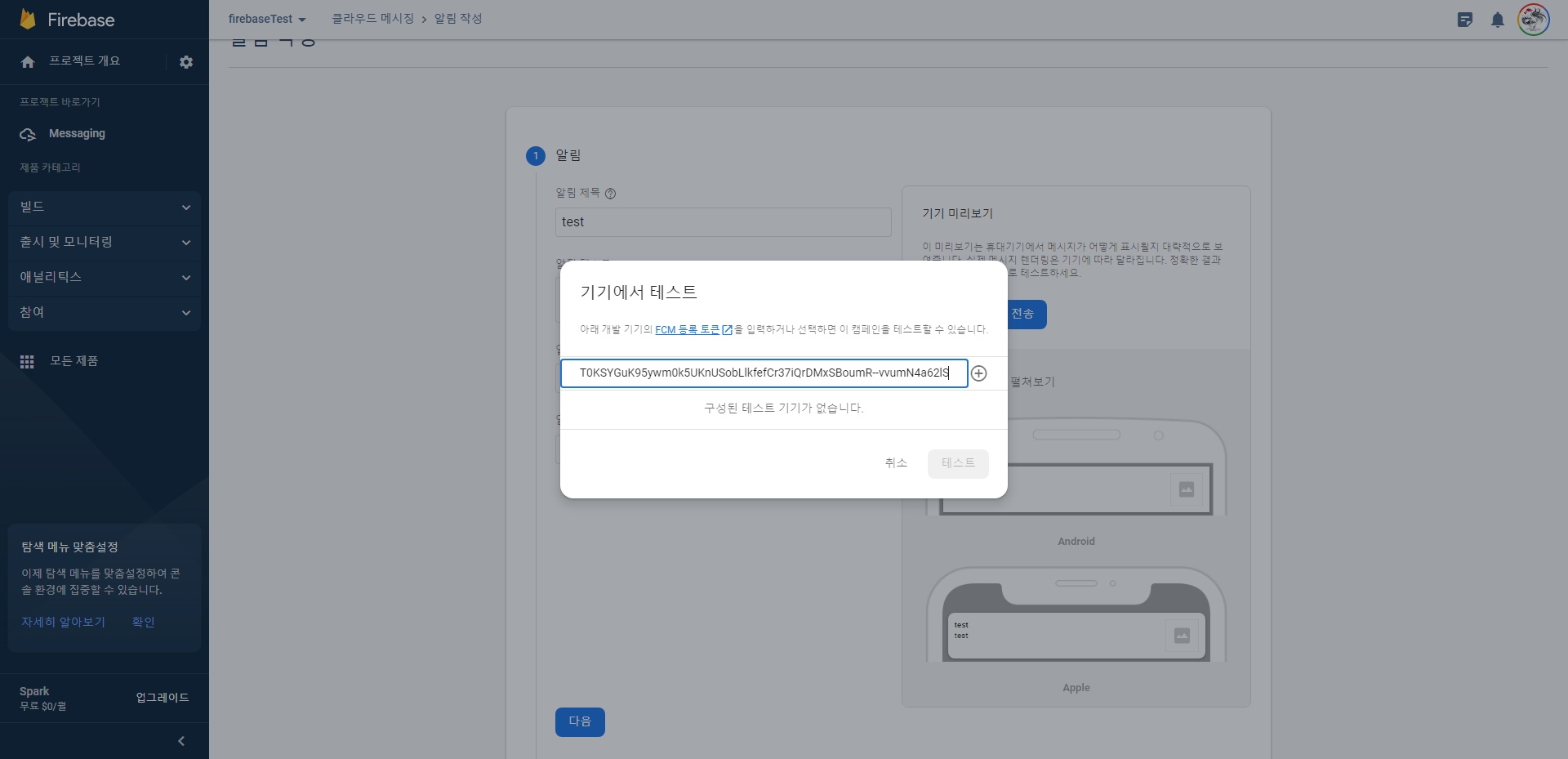Click the 업그레이드 plan button

[163, 698]
